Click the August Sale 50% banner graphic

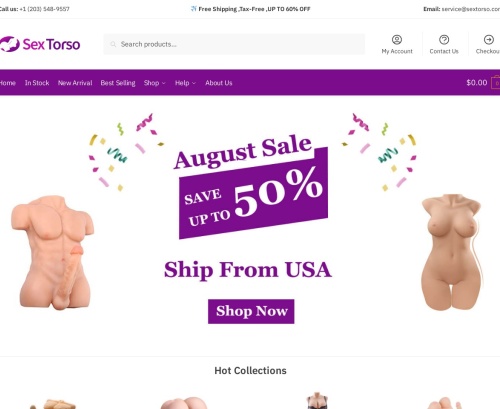251,185
